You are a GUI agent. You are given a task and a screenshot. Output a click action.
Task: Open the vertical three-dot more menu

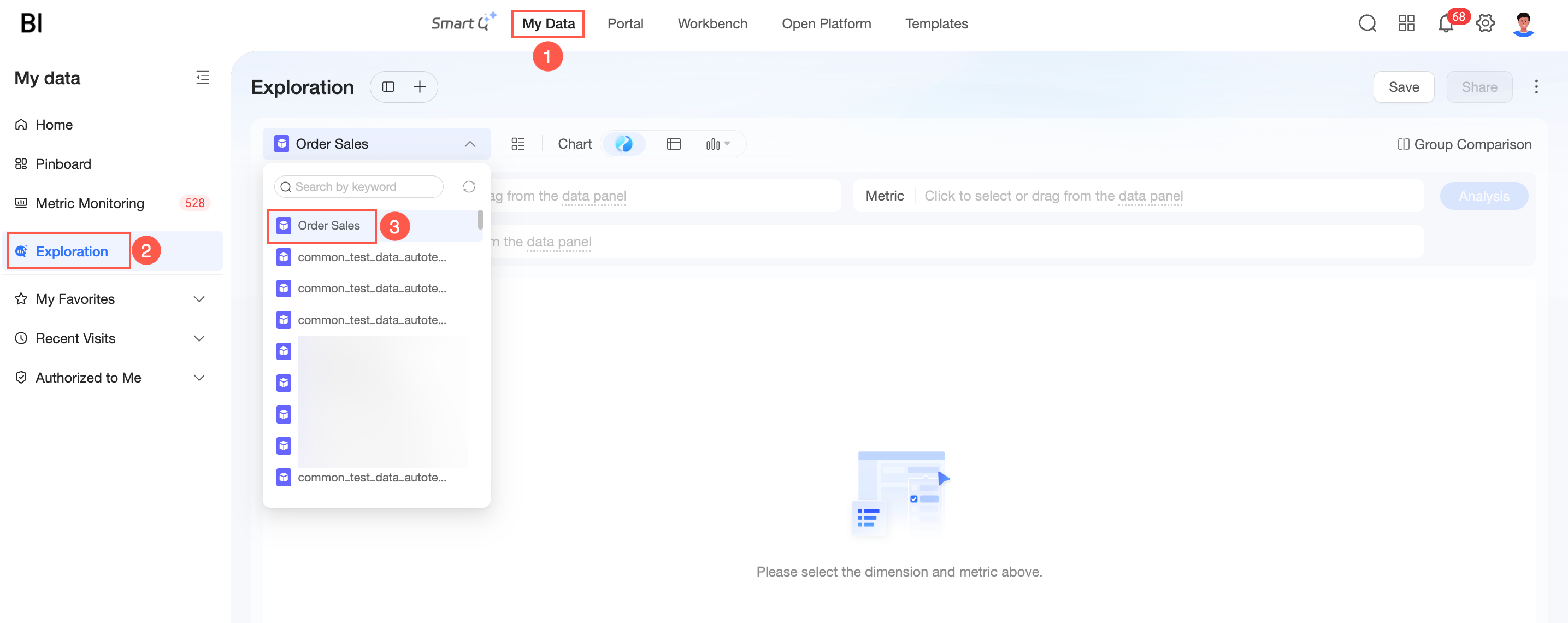click(x=1536, y=86)
